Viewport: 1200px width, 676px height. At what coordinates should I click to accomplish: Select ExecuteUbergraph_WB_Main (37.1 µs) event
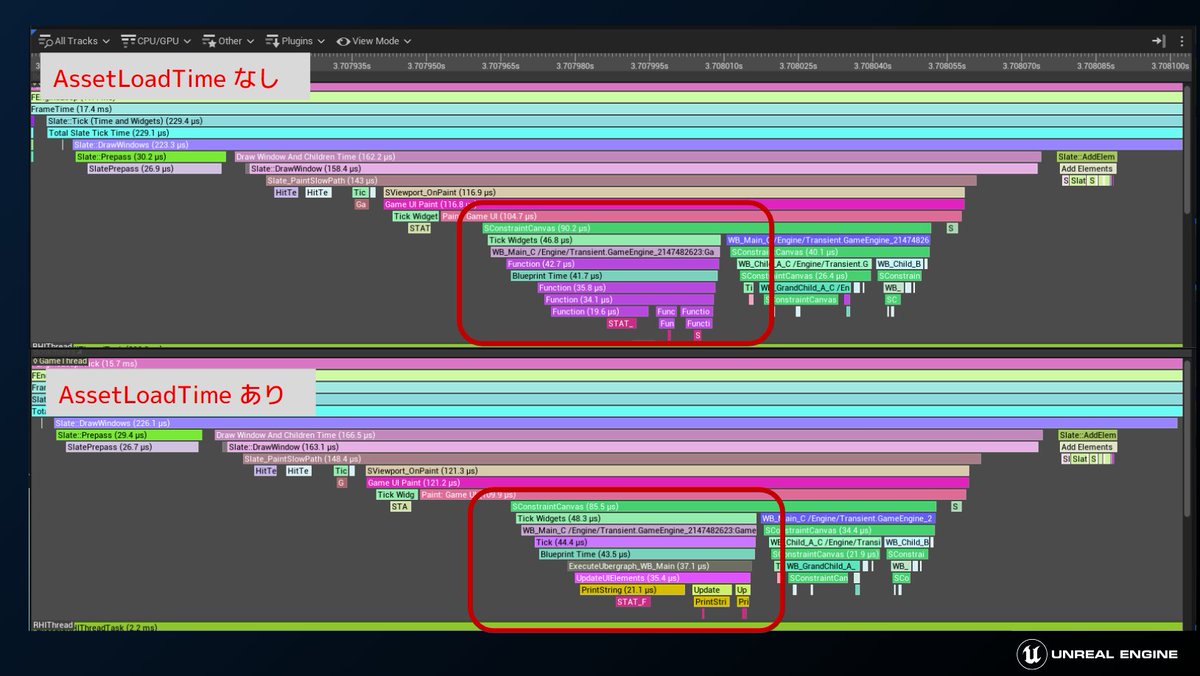click(659, 566)
